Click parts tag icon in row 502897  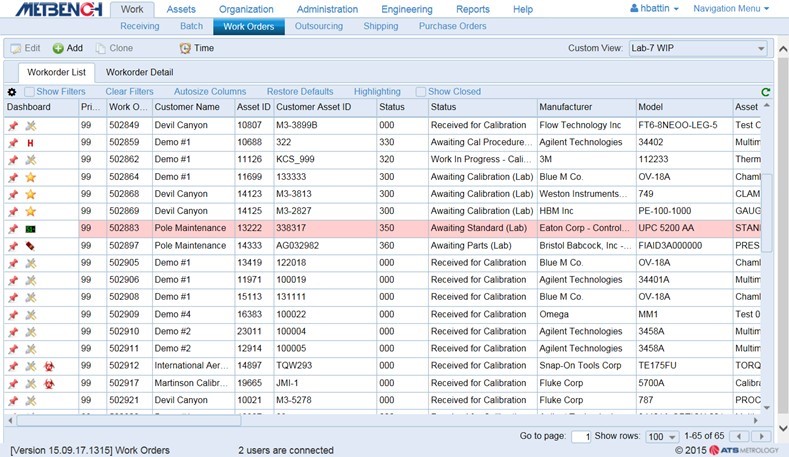[30, 246]
